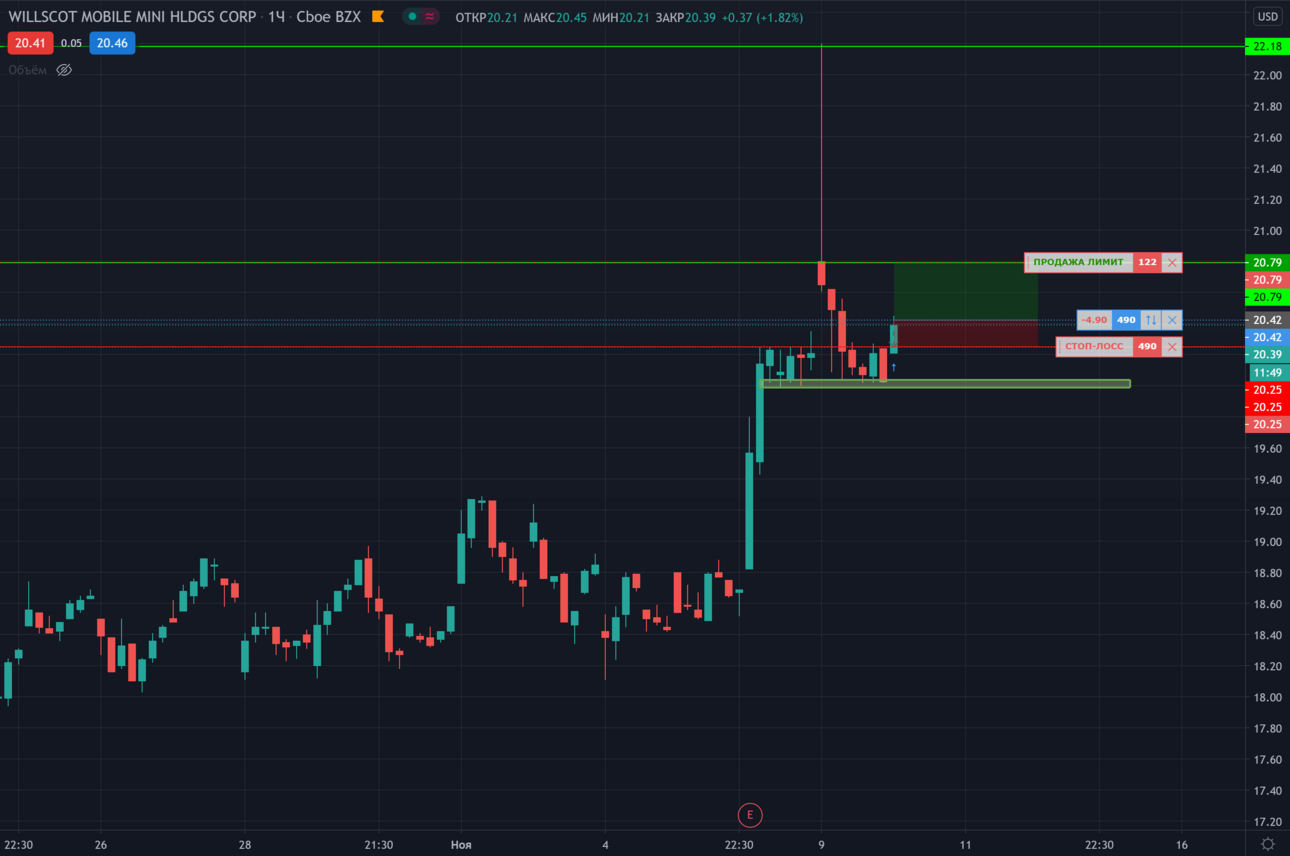Open symbol search via WILLSCOT MOBILE MINI title

click(132, 17)
